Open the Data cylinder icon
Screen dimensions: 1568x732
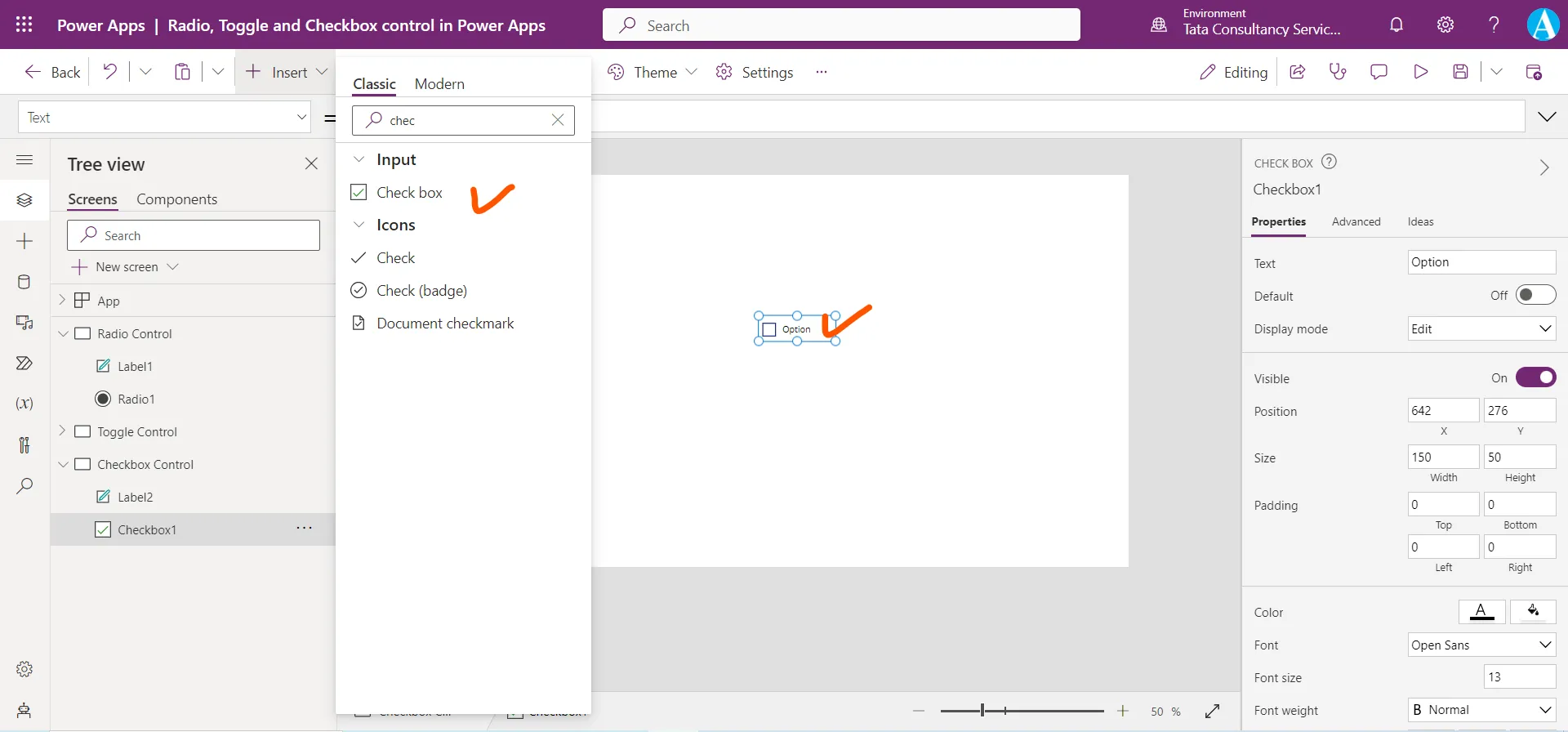[x=24, y=282]
